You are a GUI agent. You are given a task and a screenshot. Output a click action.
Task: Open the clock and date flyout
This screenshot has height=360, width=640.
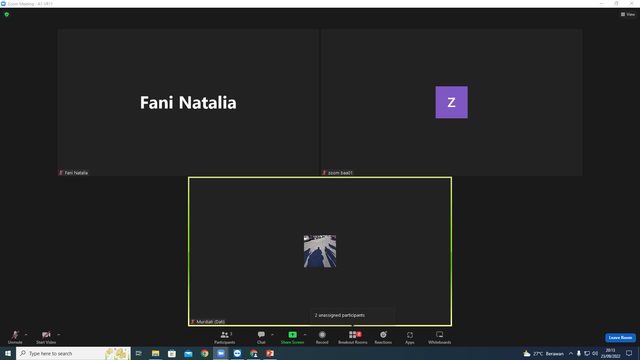611,353
